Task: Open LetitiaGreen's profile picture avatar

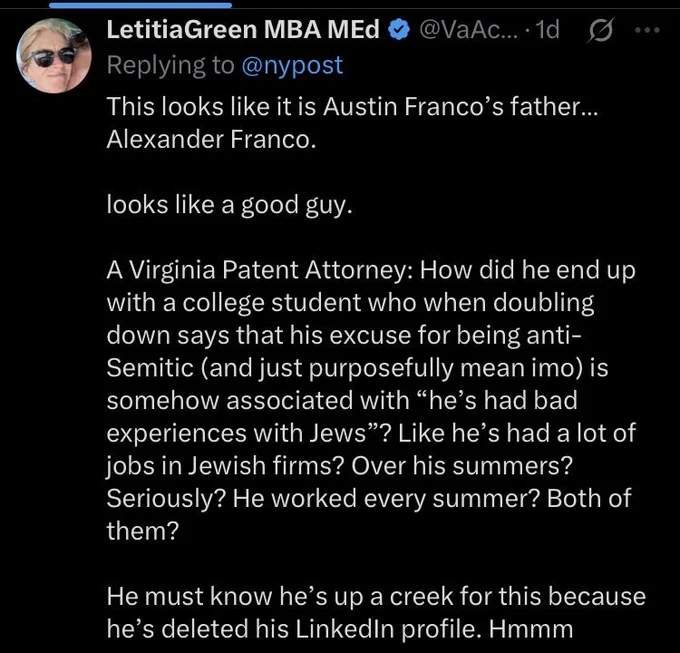Action: pos(54,56)
